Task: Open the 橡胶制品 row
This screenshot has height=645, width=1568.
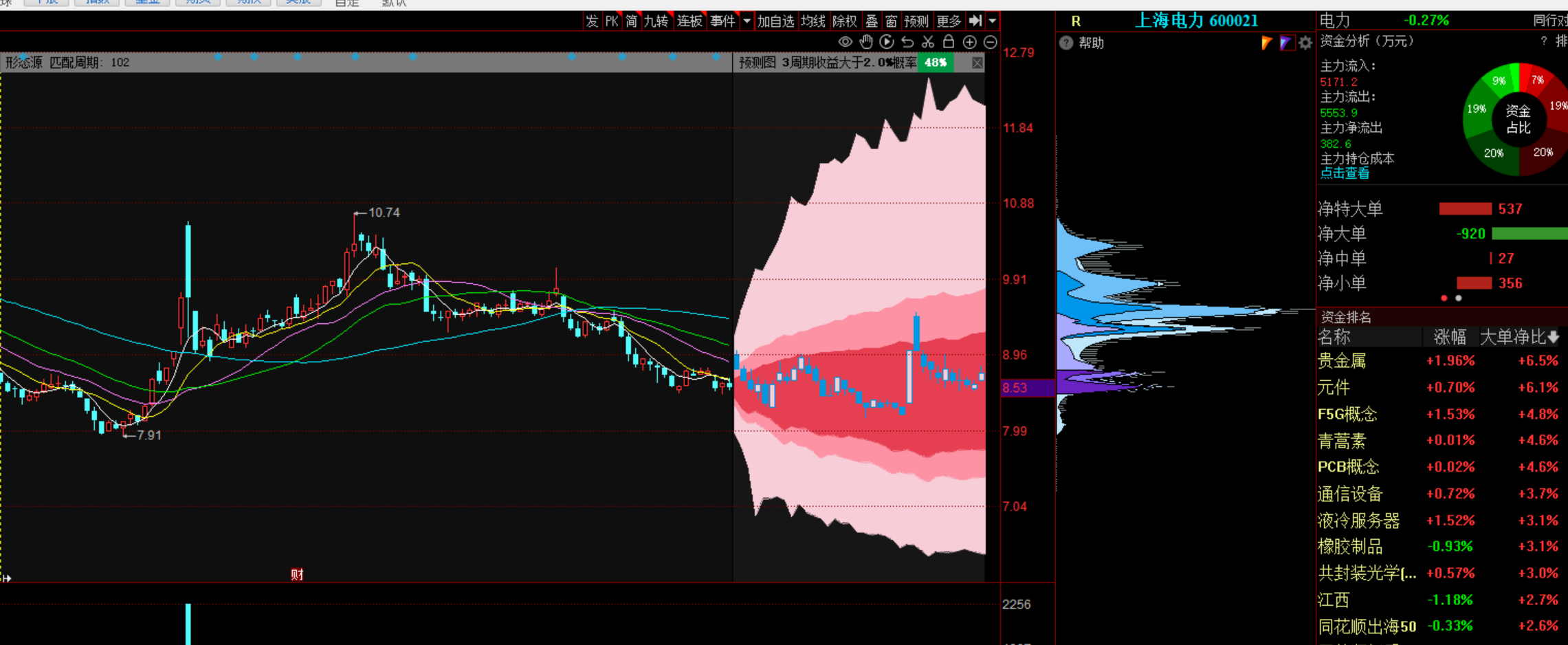Action: (x=1442, y=547)
